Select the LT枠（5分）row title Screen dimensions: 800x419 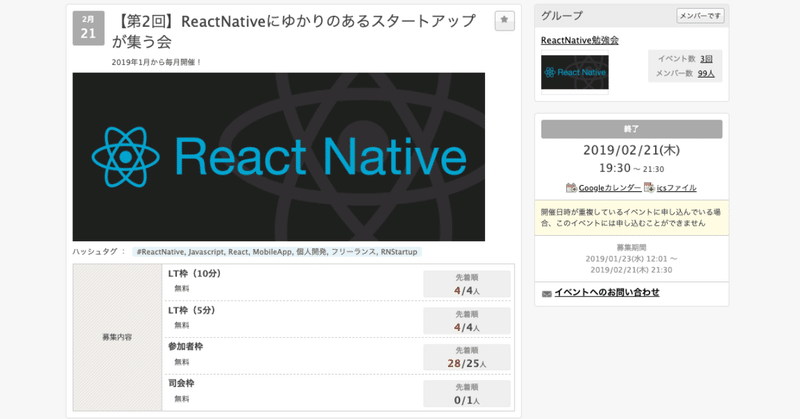tap(192, 310)
